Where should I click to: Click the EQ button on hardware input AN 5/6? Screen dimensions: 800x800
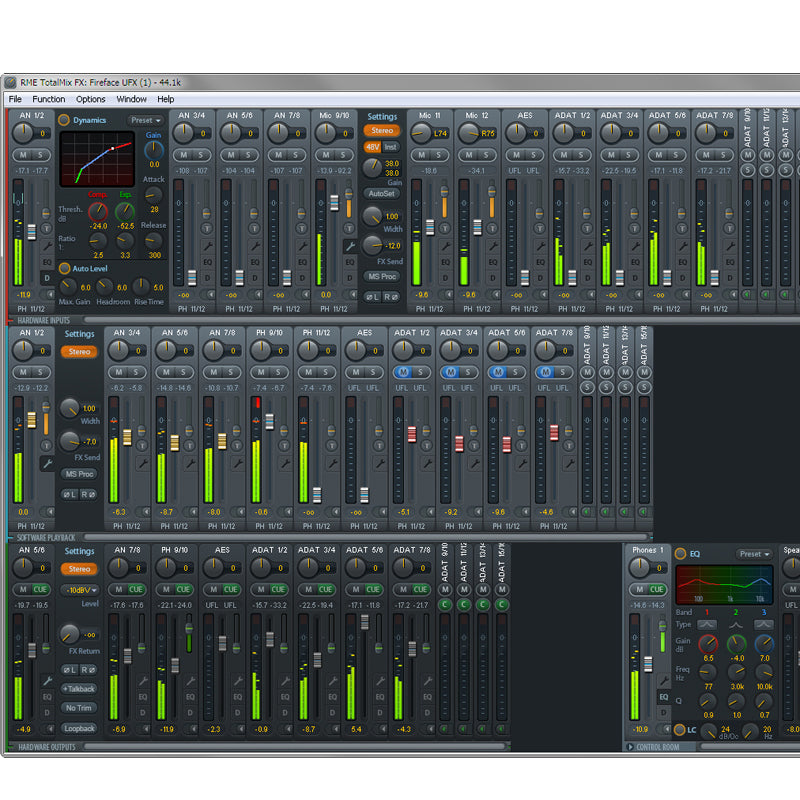(x=255, y=262)
